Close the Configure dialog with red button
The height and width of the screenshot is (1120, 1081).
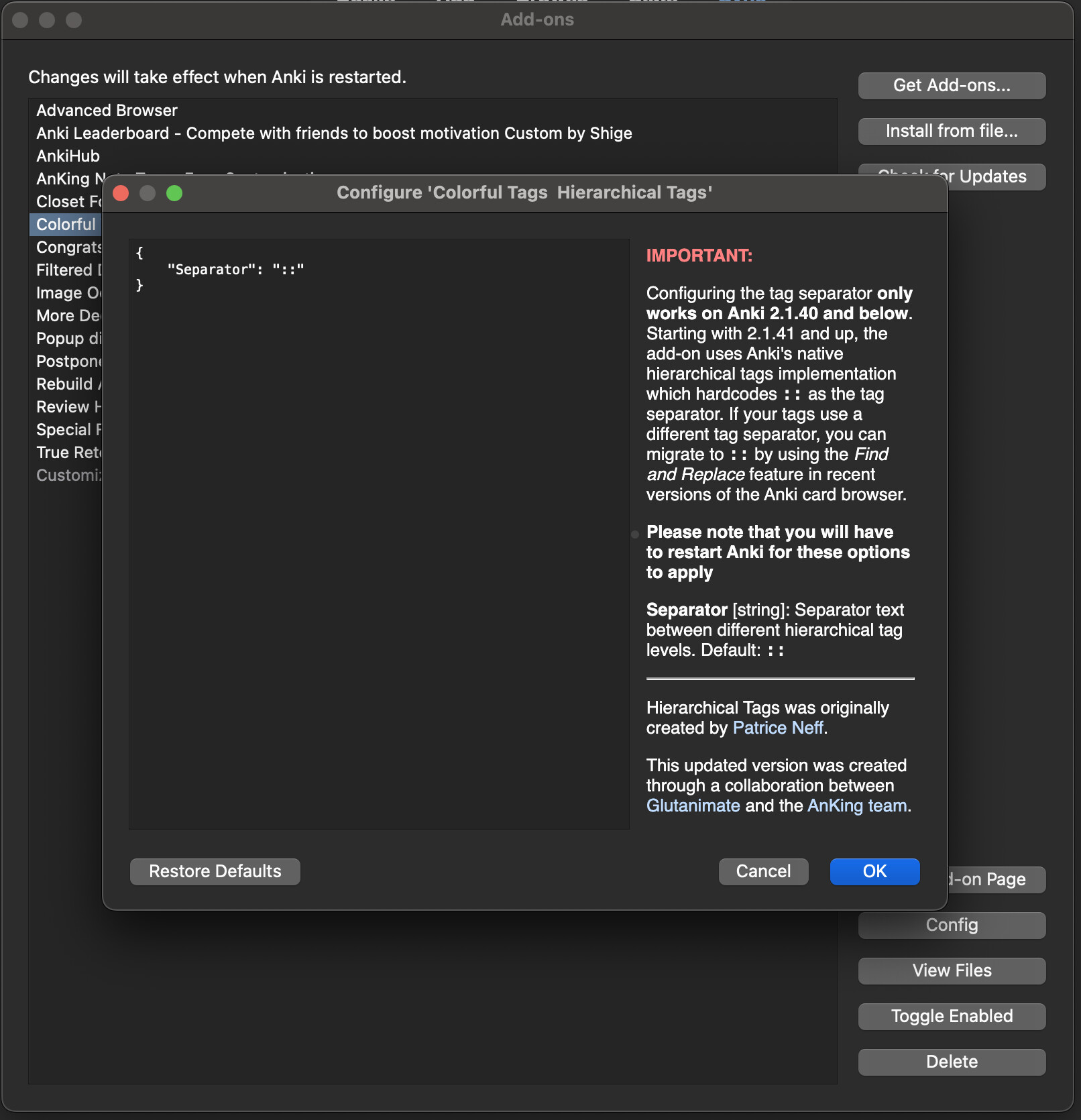pos(121,193)
